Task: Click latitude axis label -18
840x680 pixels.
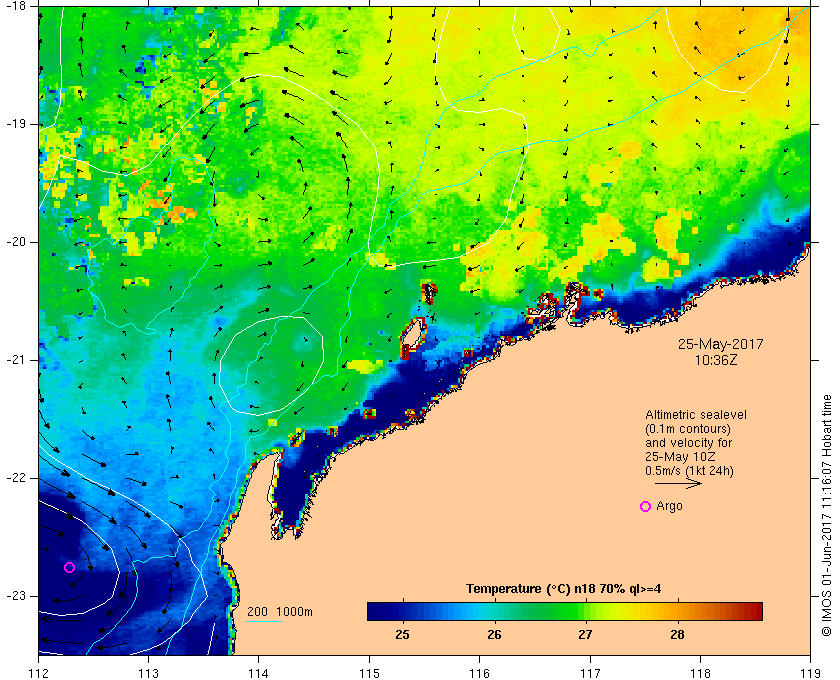Action: [x=15, y=6]
